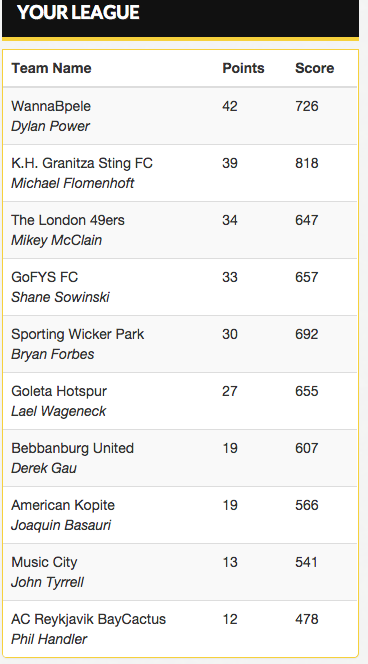Select manager Joaquin Basauri
368x664 pixels.
pyautogui.click(x=61, y=525)
